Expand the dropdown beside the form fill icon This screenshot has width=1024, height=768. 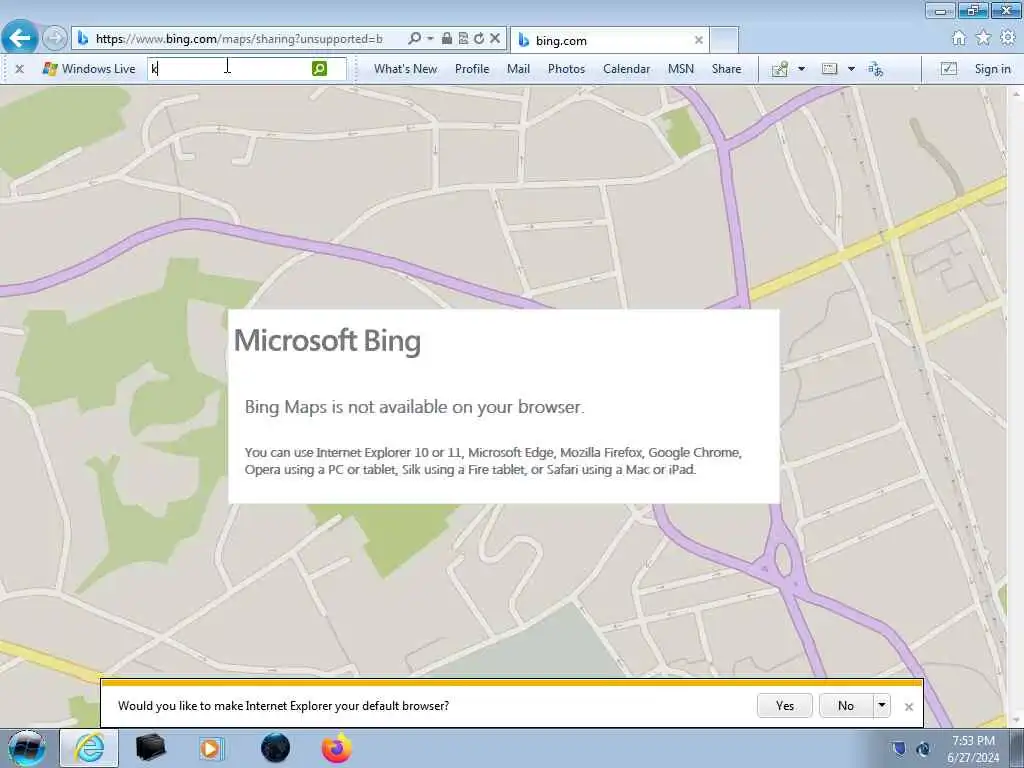[x=851, y=69]
